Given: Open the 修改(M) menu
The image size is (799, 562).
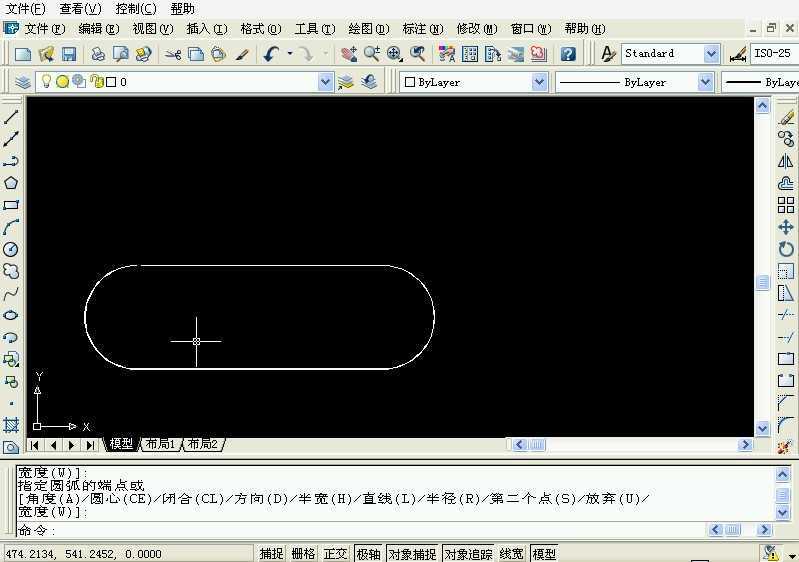Looking at the screenshot, I should pyautogui.click(x=476, y=29).
